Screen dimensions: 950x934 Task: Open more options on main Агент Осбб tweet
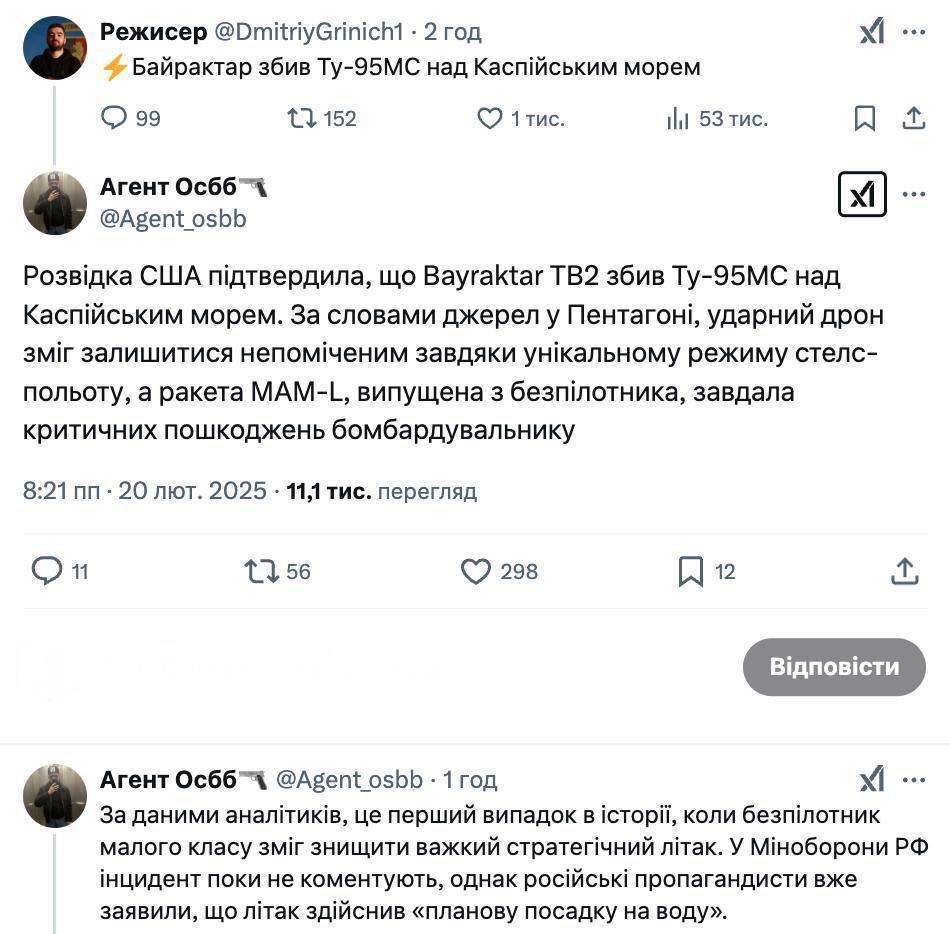tap(914, 194)
